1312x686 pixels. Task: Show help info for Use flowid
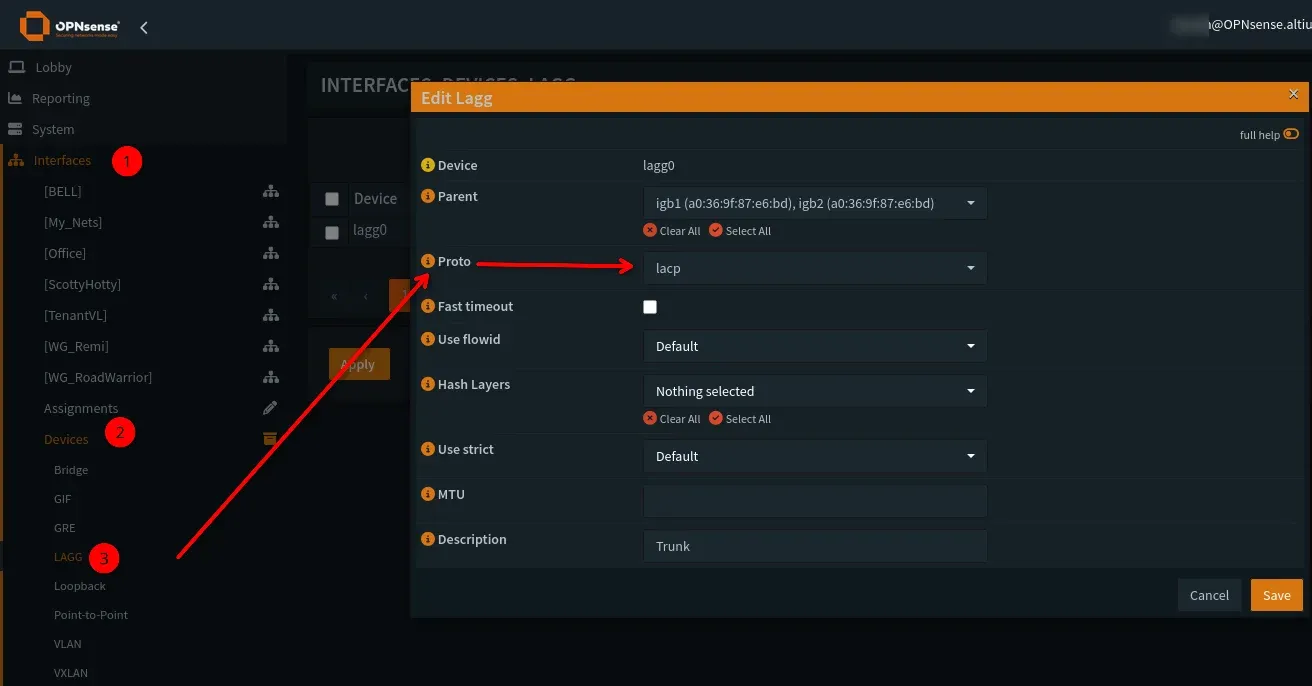click(428, 340)
